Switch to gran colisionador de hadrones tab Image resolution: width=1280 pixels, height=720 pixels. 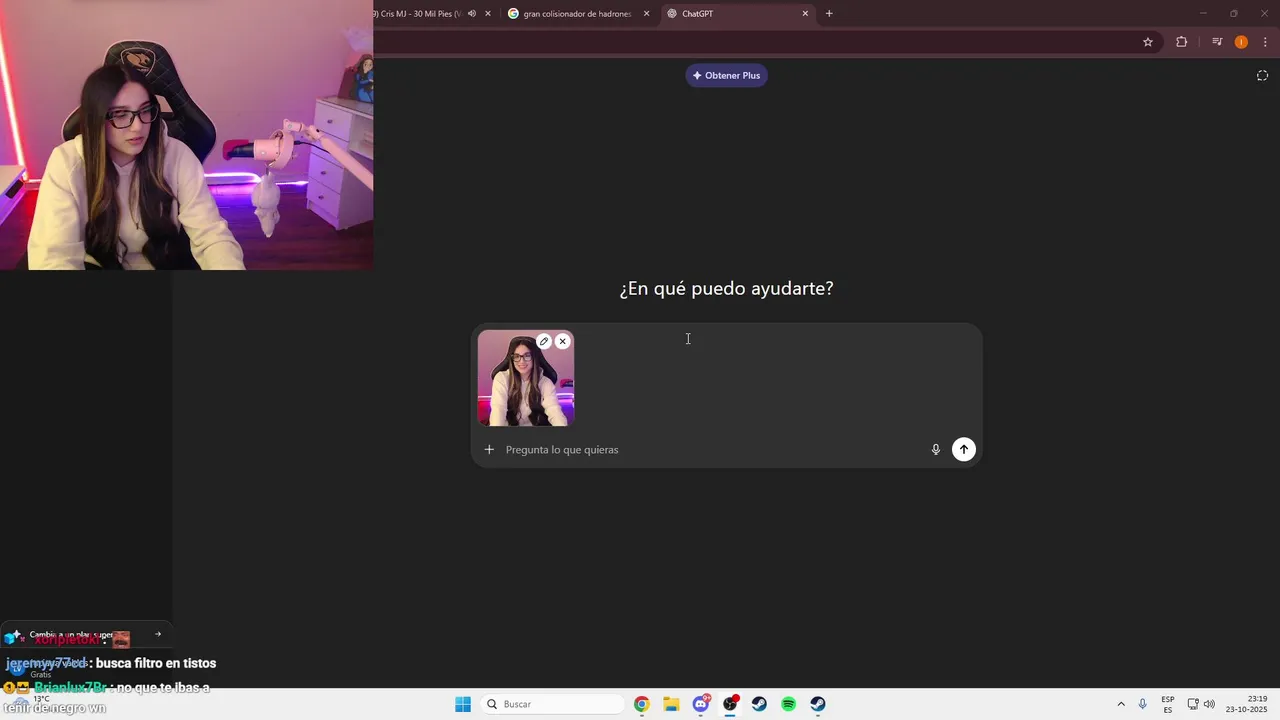(x=577, y=14)
